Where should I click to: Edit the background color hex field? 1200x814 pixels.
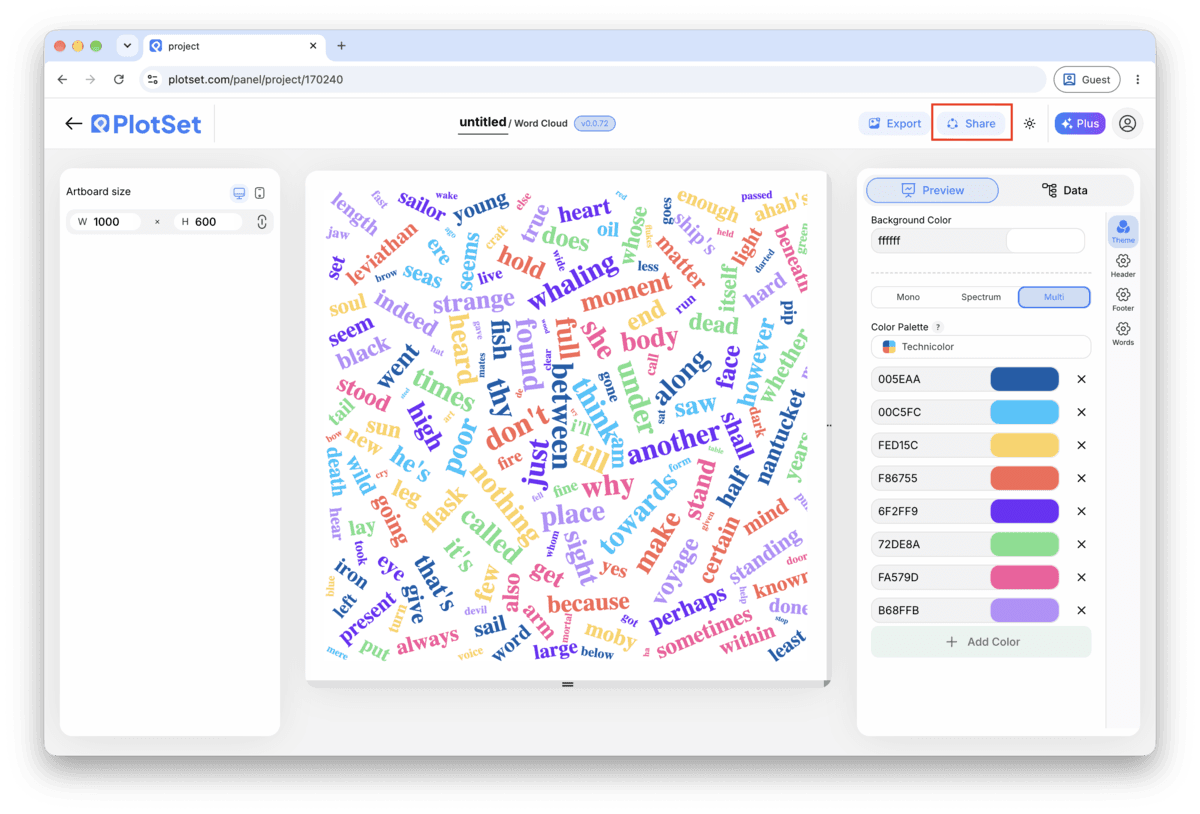pyautogui.click(x=938, y=241)
